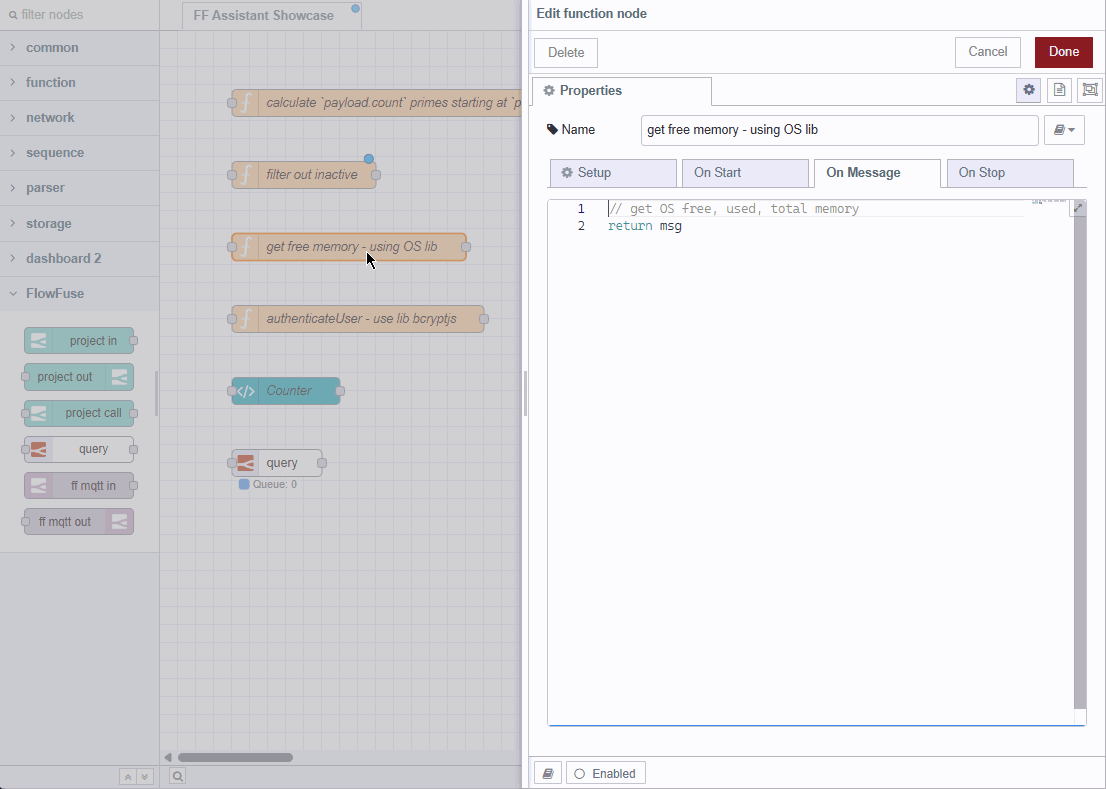The image size is (1106, 789).
Task: Toggle the Enabled state of the function node
Action: click(x=605, y=772)
